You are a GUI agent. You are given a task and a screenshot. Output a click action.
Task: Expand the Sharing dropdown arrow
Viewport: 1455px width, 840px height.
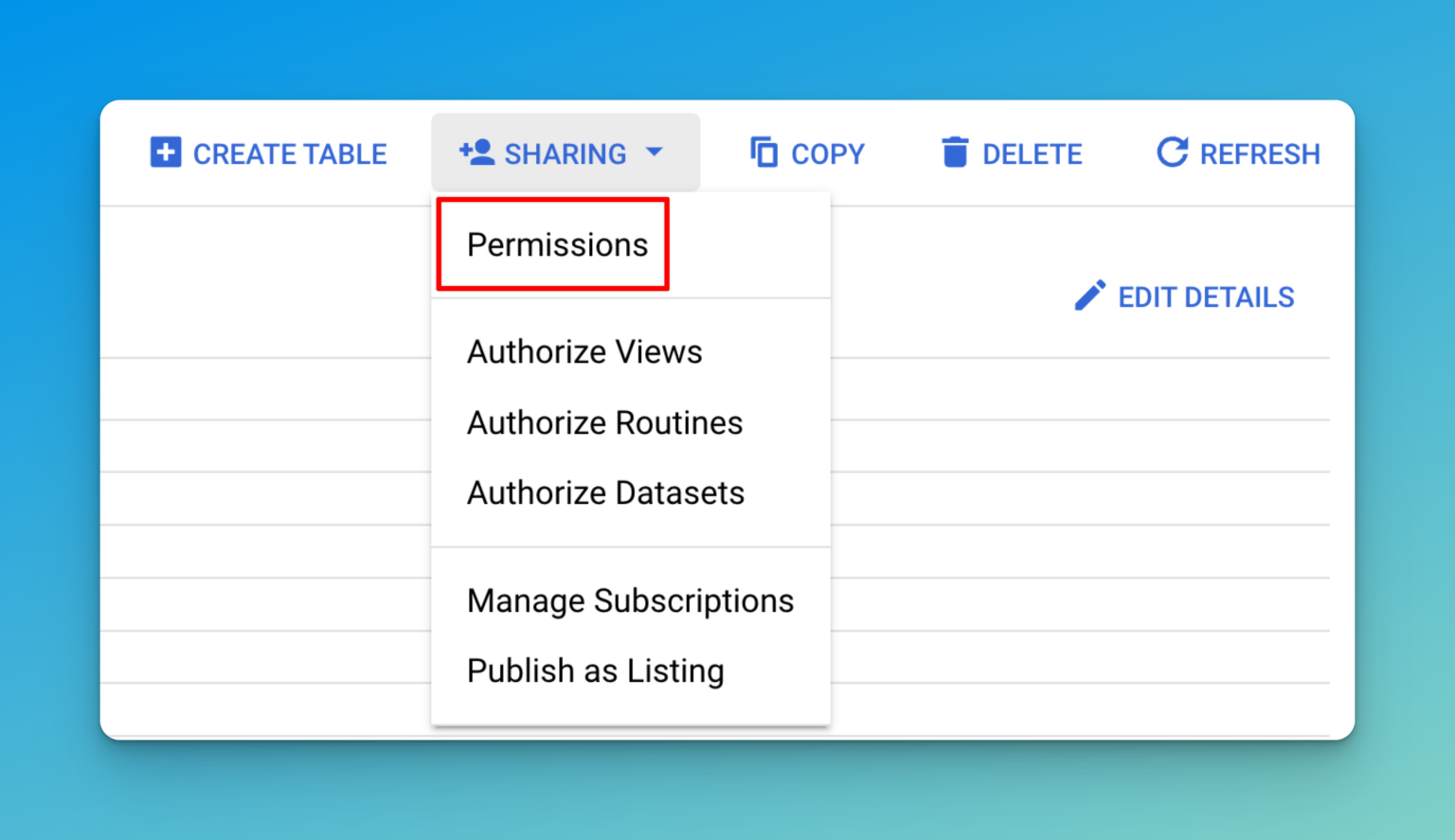[x=655, y=152]
